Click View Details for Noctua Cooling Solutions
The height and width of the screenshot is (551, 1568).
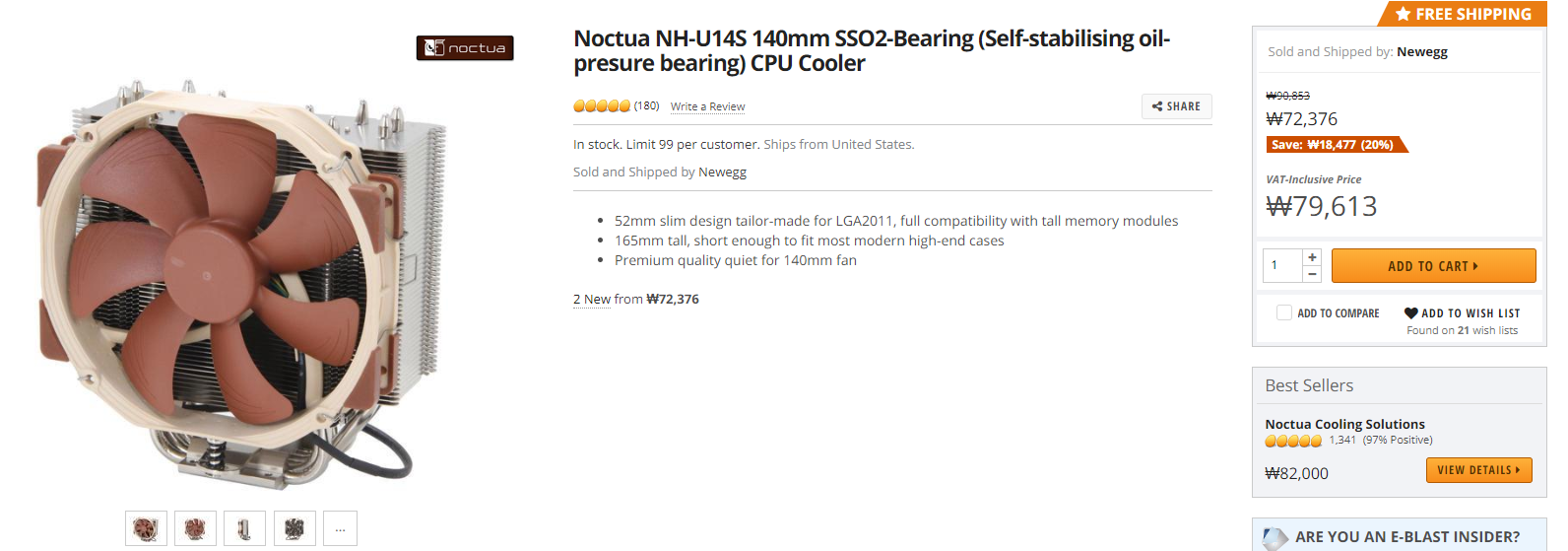[1478, 470]
